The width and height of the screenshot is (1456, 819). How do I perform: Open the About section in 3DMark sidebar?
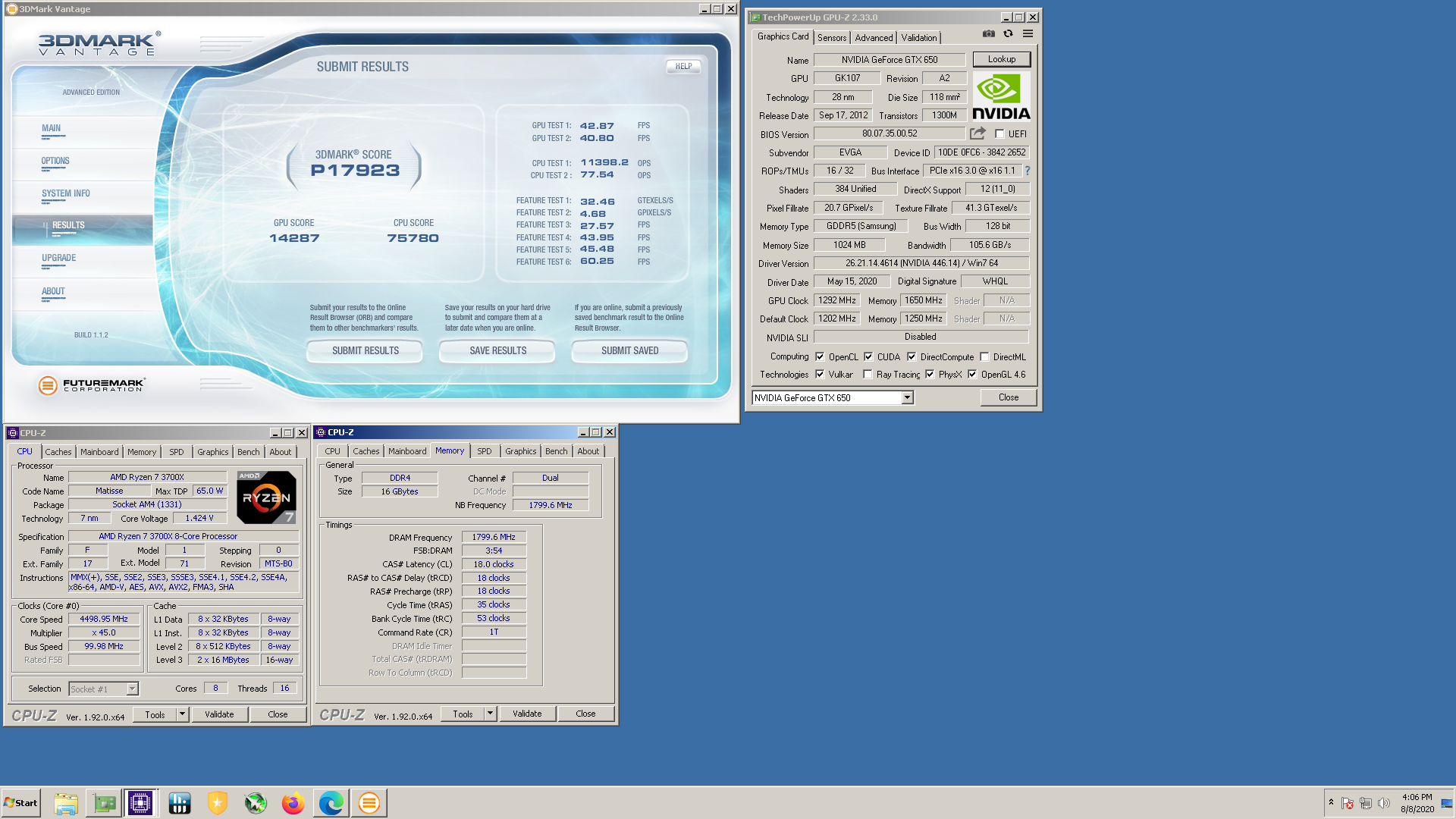pos(53,291)
